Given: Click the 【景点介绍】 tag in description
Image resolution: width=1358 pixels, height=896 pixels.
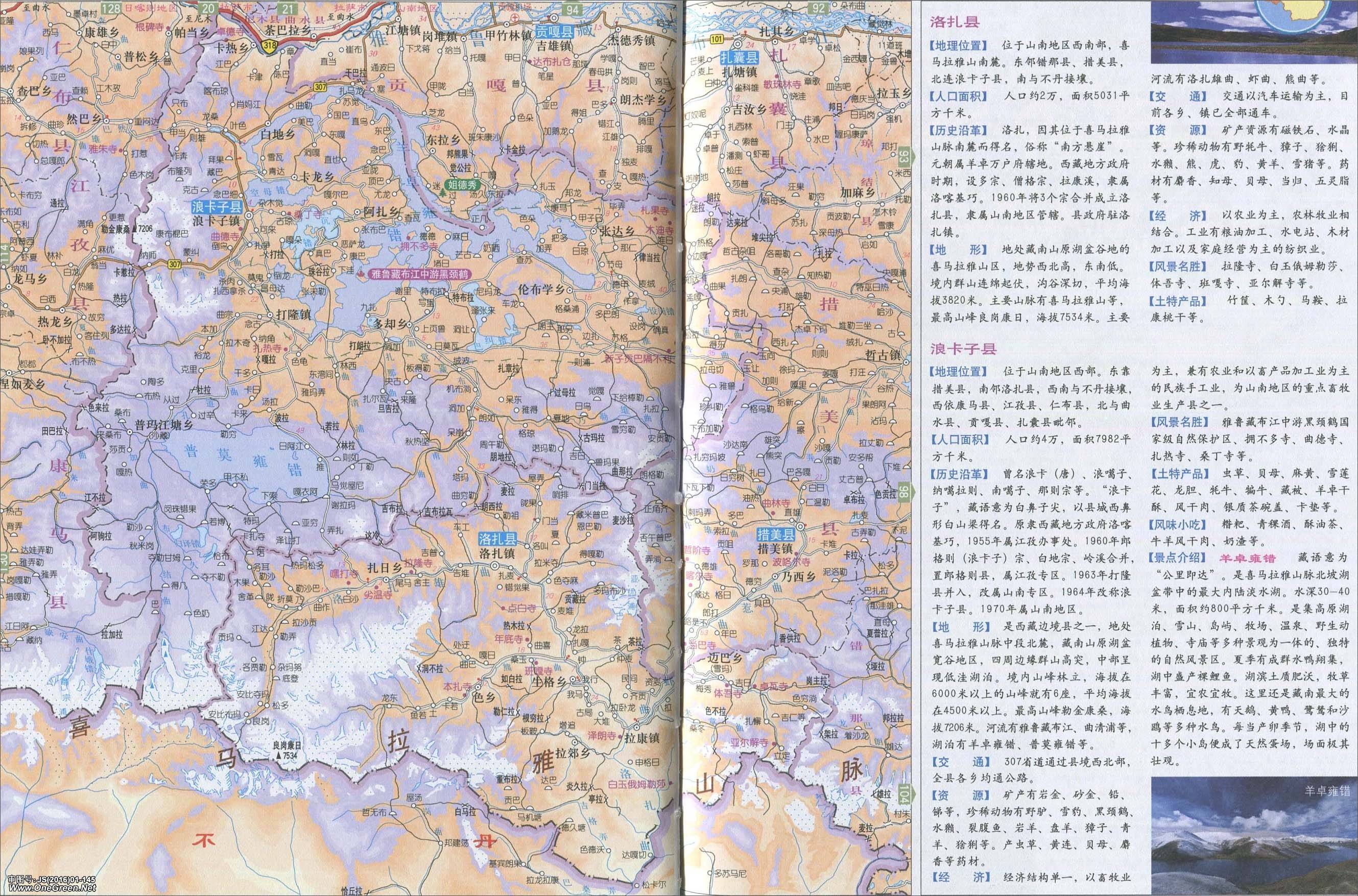Looking at the screenshot, I should tap(1177, 558).
